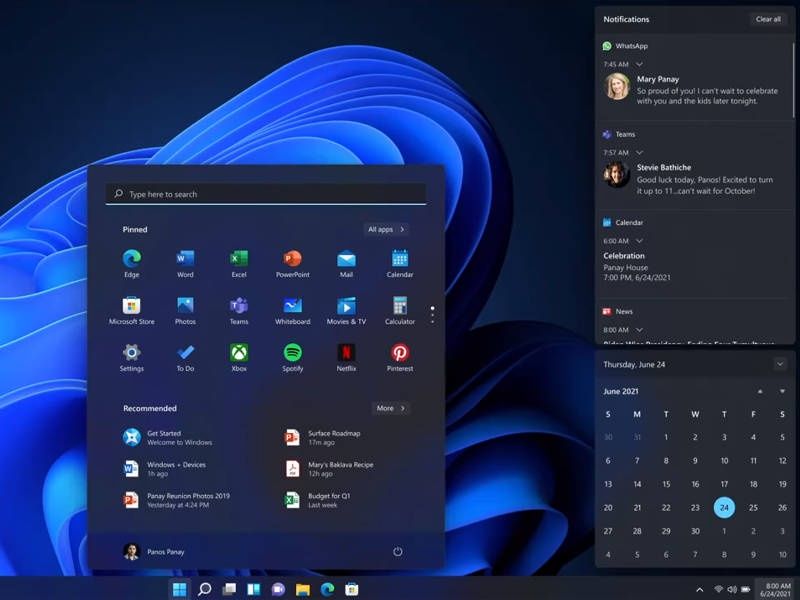This screenshot has width=800, height=600.
Task: Open Panay Reunion Photos 2019 presentation
Action: pyautogui.click(x=176, y=500)
